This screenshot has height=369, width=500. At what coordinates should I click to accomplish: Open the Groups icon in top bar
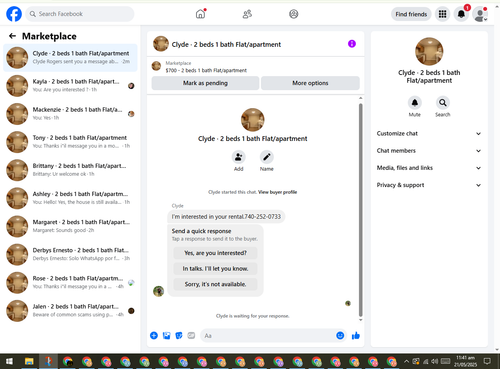pyautogui.click(x=293, y=14)
